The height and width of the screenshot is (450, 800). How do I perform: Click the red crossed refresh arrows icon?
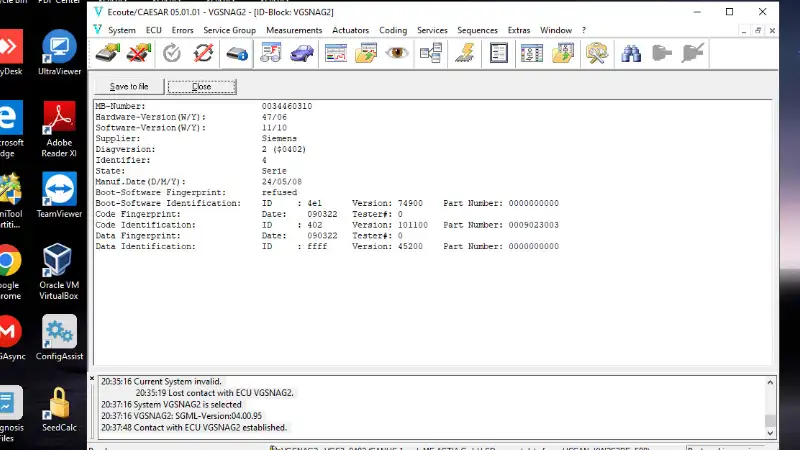203,53
